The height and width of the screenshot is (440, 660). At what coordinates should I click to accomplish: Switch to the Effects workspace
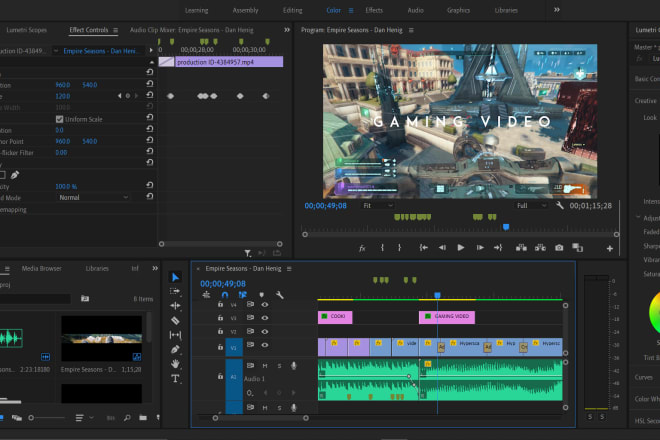[x=374, y=10]
